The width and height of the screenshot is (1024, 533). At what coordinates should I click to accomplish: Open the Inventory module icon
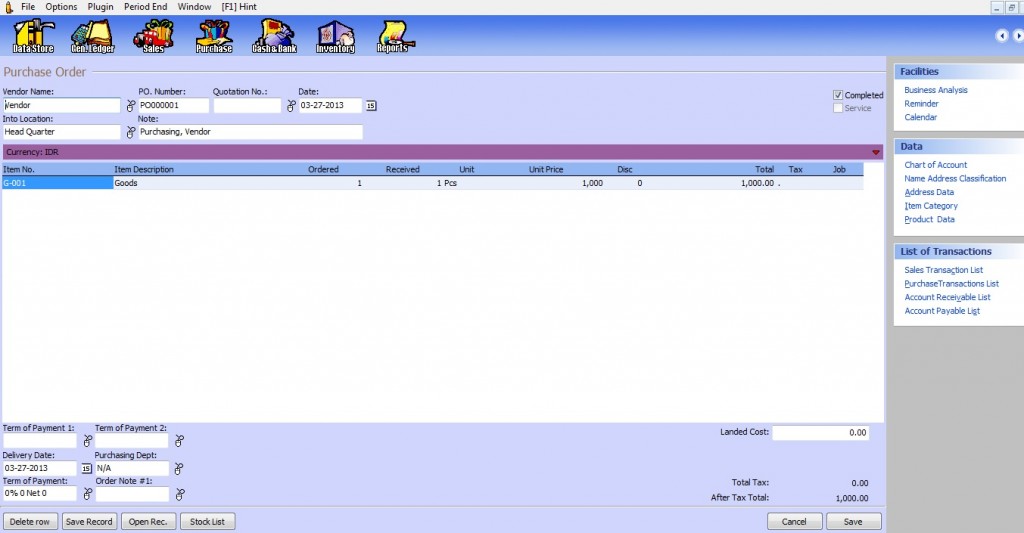tap(335, 36)
